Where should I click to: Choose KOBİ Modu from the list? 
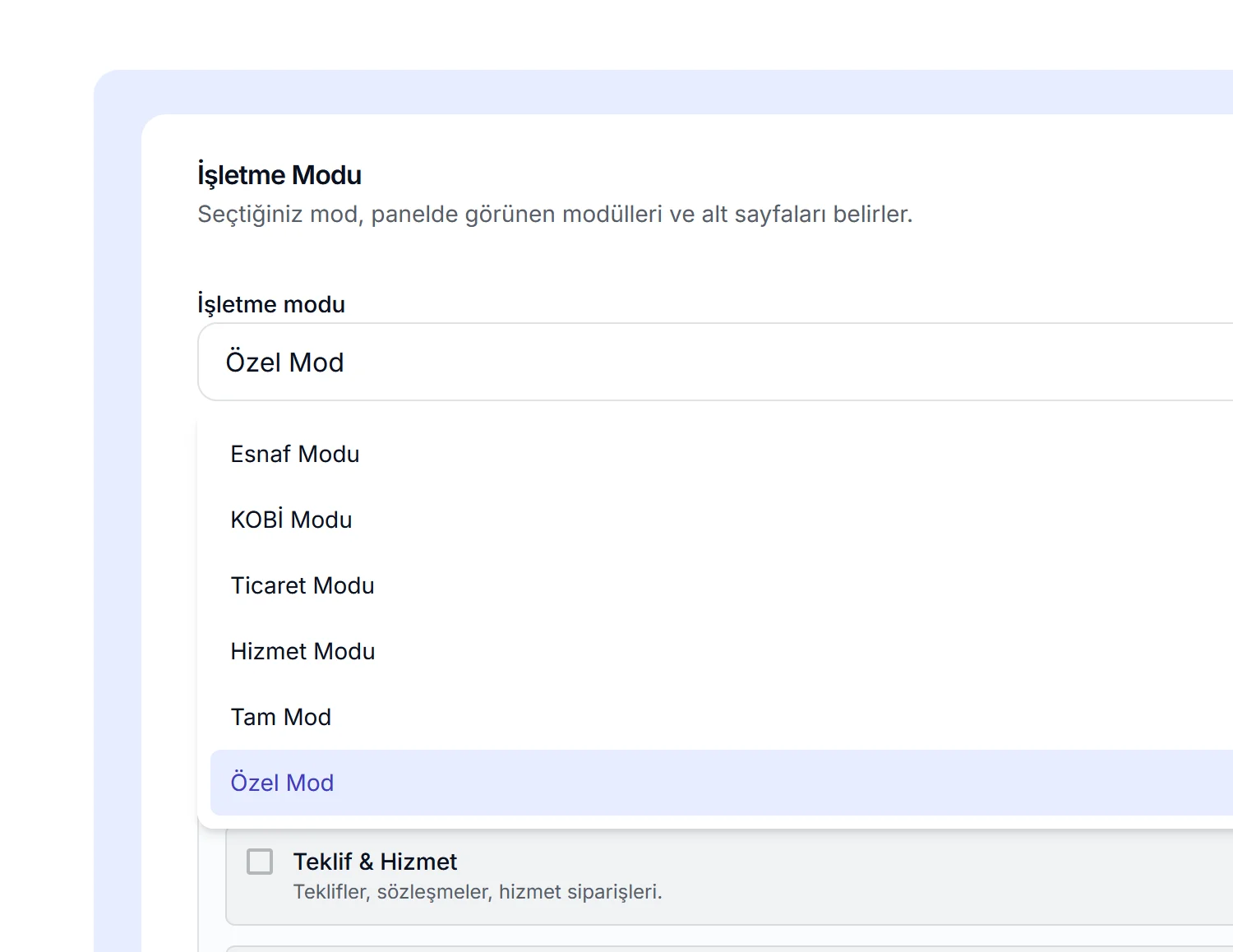[722, 520]
